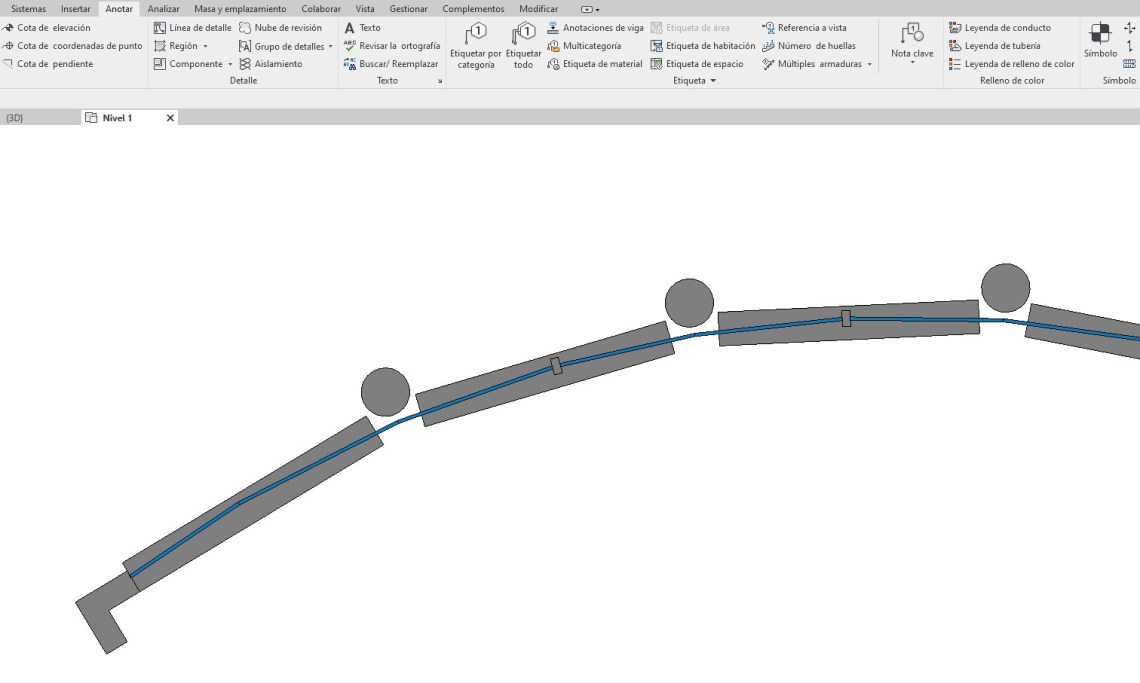
Task: Close the Nivel 1 view tab
Action: pyautogui.click(x=170, y=118)
